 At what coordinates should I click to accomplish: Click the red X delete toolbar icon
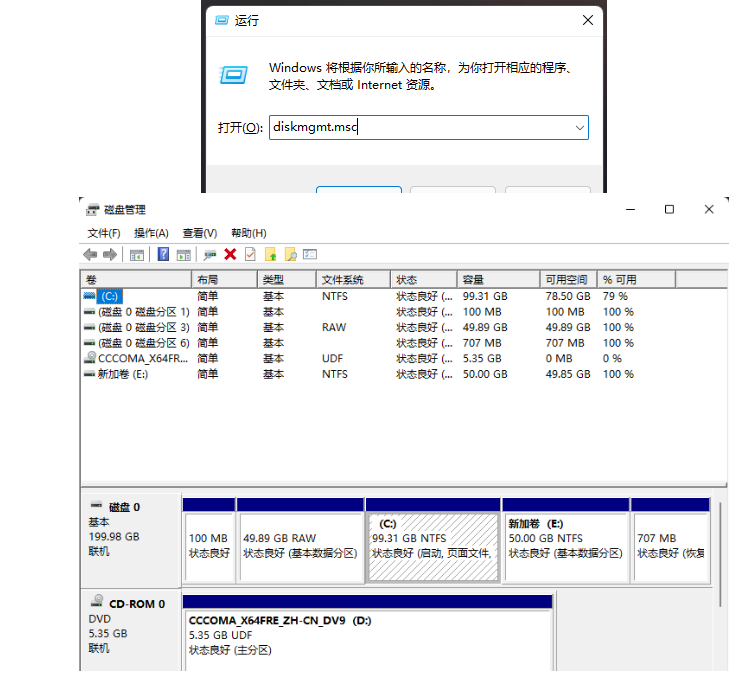pos(230,254)
